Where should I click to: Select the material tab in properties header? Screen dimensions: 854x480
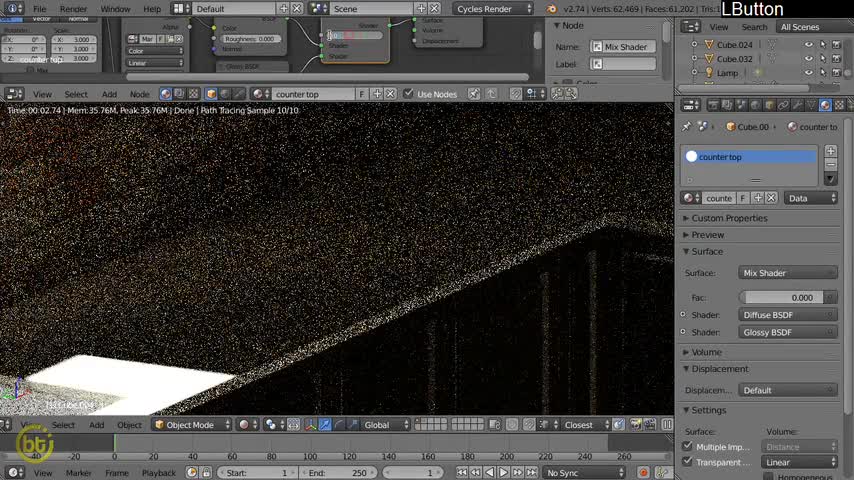825,105
